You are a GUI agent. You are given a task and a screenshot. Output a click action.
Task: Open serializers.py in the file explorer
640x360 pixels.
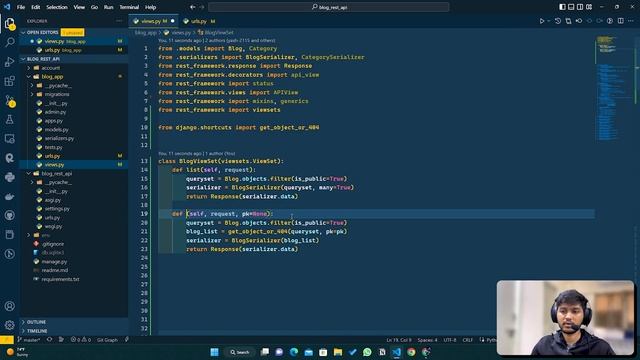pyautogui.click(x=59, y=138)
